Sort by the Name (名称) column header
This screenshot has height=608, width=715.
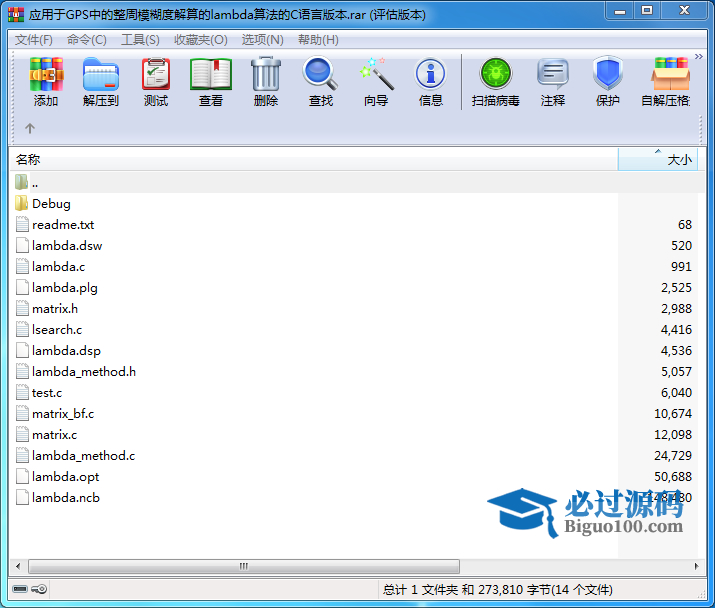tap(314, 160)
